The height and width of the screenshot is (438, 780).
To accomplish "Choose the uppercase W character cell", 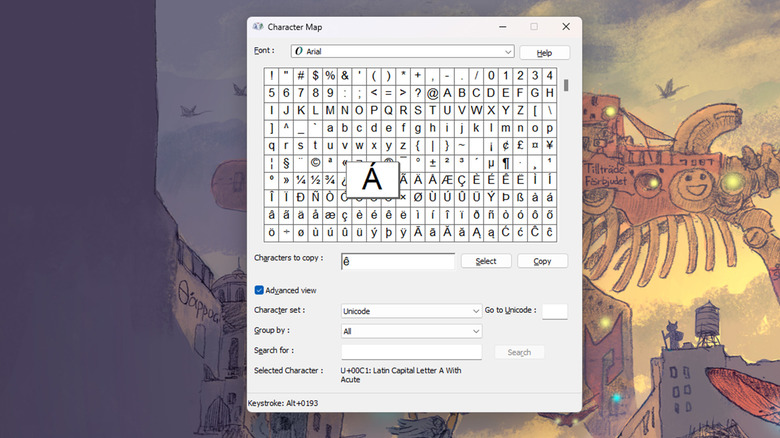I will click(x=476, y=110).
